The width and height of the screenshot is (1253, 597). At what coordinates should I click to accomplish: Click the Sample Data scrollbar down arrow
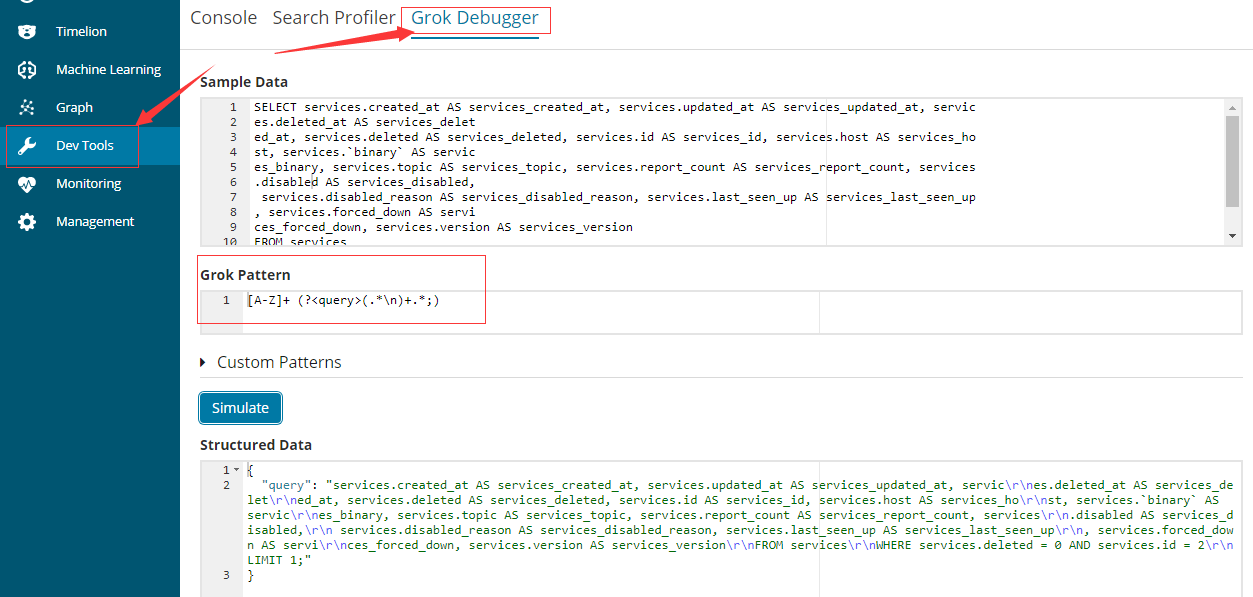point(1232,236)
